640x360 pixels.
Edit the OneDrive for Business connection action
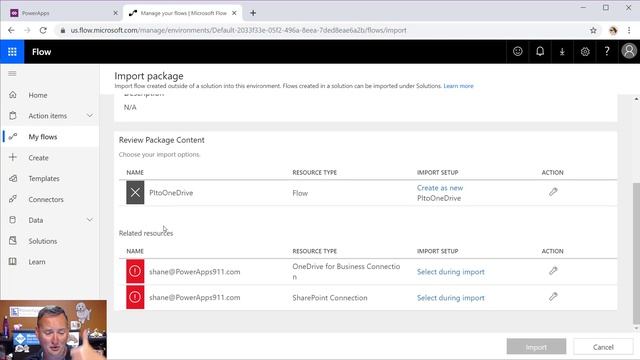(x=553, y=271)
